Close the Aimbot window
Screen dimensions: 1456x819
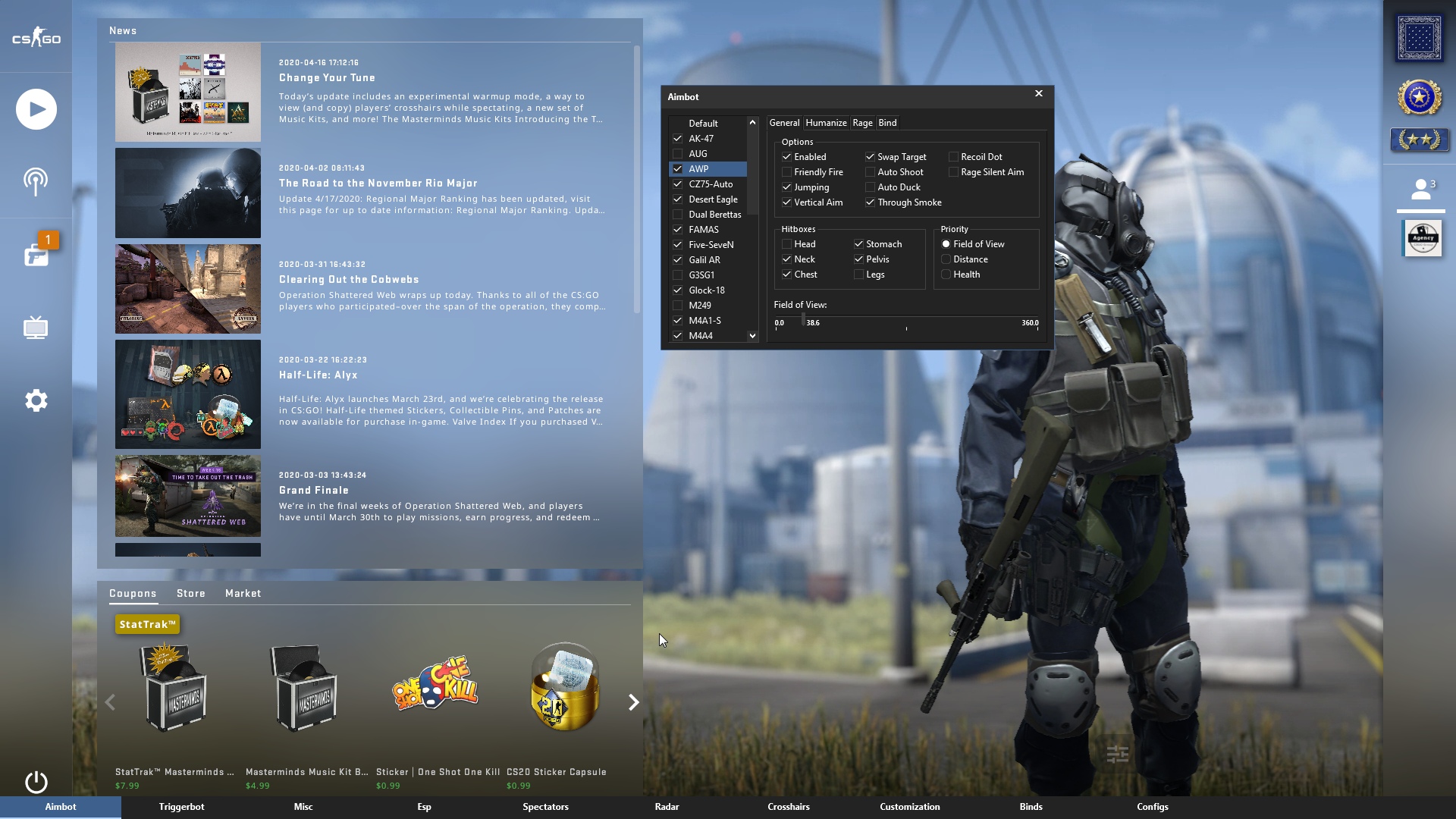(x=1039, y=93)
